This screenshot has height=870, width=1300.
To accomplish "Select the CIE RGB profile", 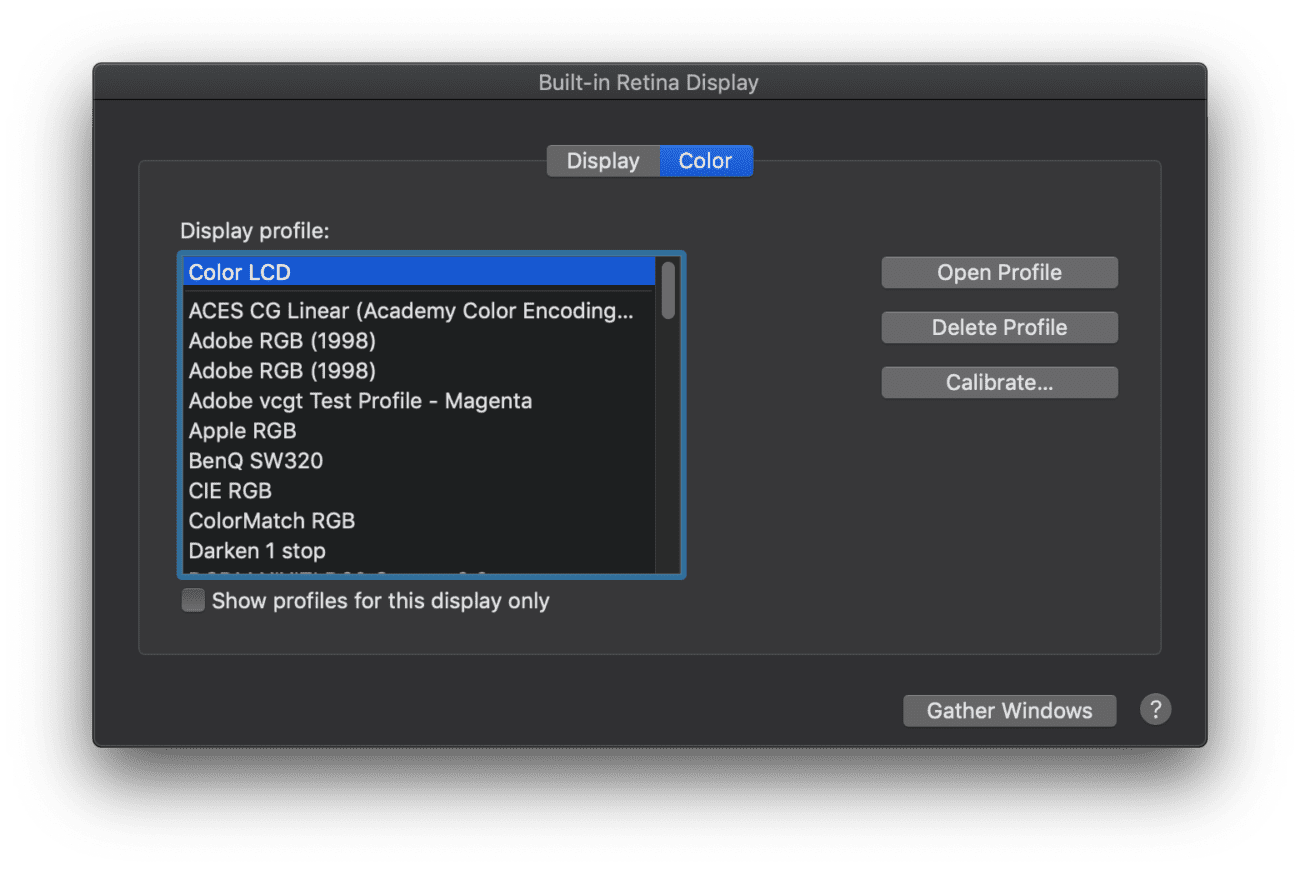I will (400, 490).
